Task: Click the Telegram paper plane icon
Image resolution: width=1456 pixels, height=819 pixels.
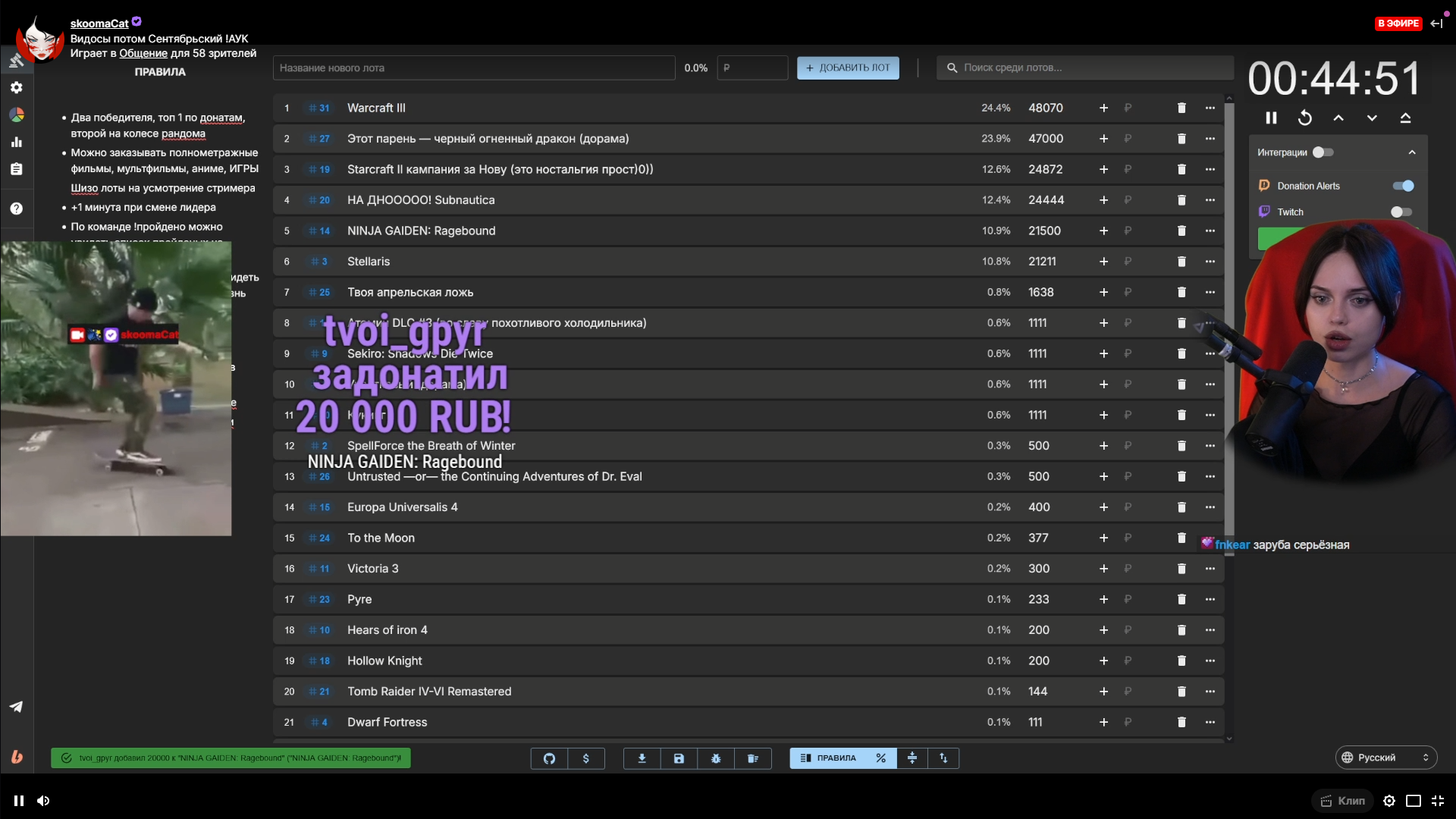Action: pos(16,707)
